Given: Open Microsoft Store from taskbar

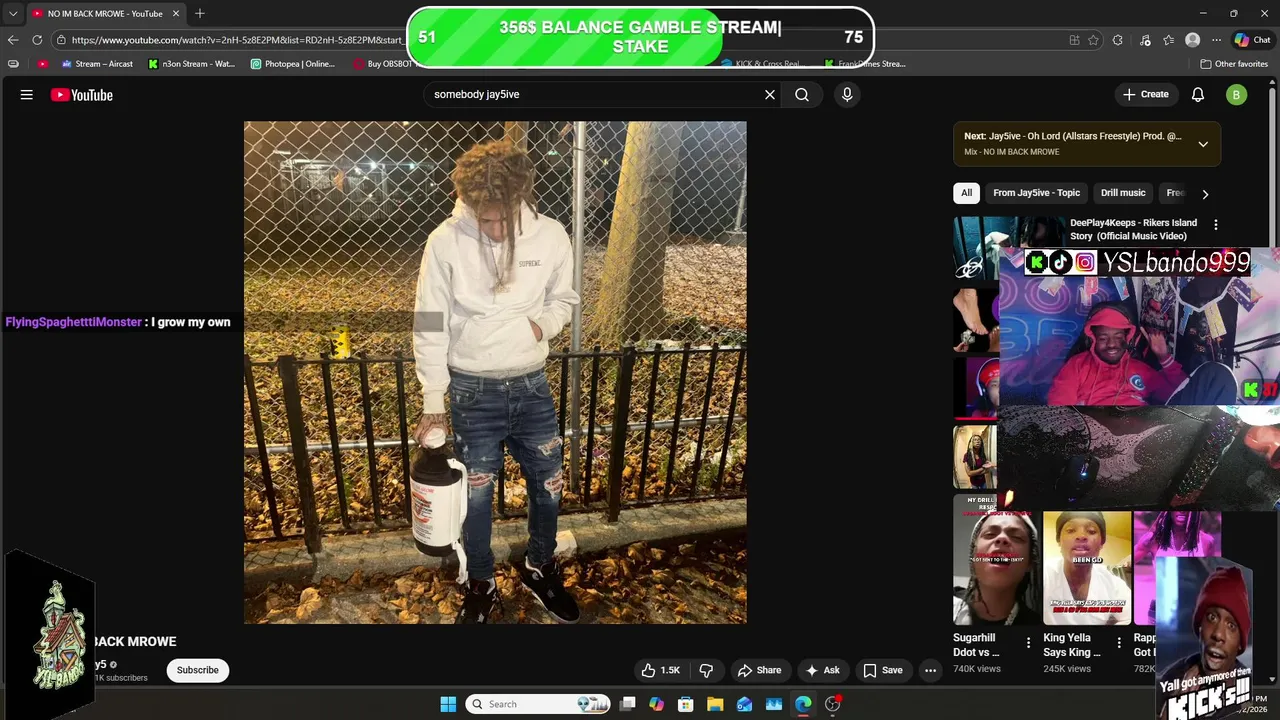Looking at the screenshot, I should [685, 704].
